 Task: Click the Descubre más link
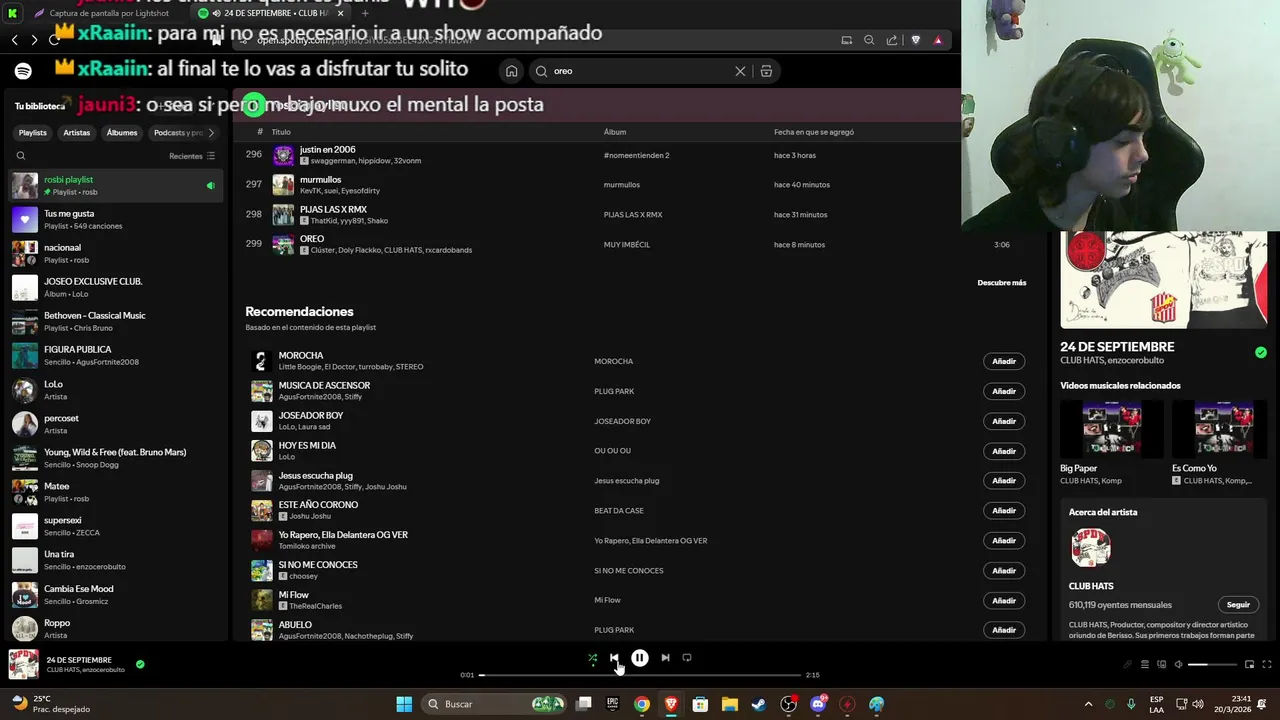(x=1002, y=283)
